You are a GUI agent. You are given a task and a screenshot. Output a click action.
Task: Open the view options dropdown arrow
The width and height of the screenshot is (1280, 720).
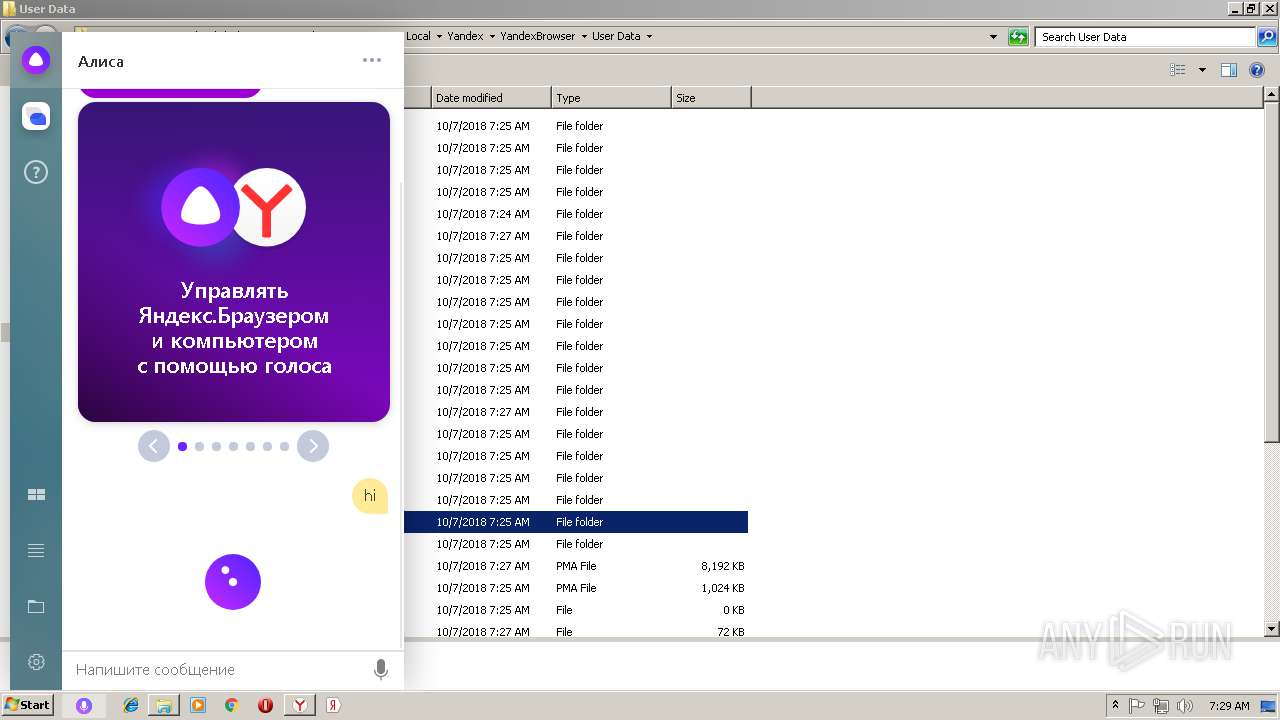pyautogui.click(x=1202, y=70)
